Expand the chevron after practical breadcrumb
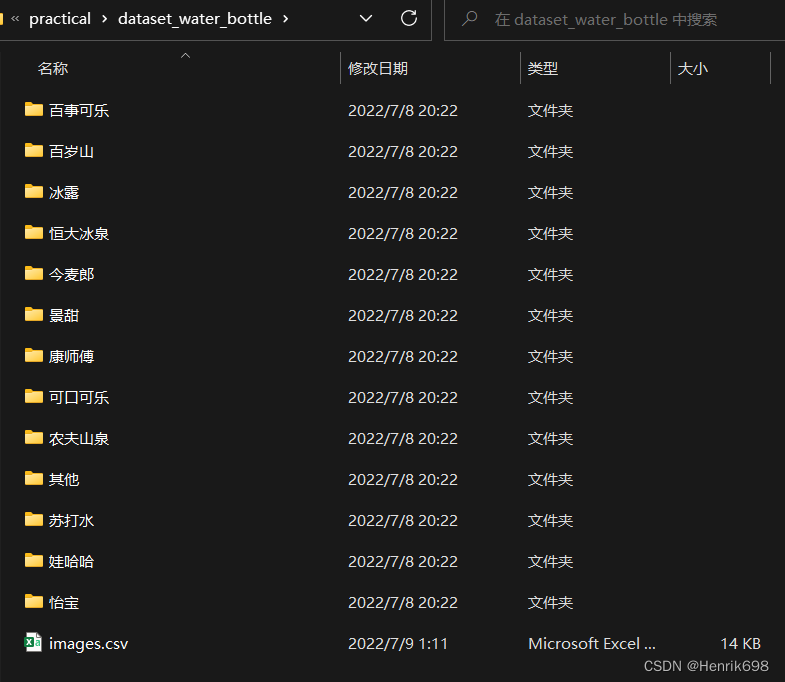Image resolution: width=785 pixels, height=682 pixels. (104, 19)
